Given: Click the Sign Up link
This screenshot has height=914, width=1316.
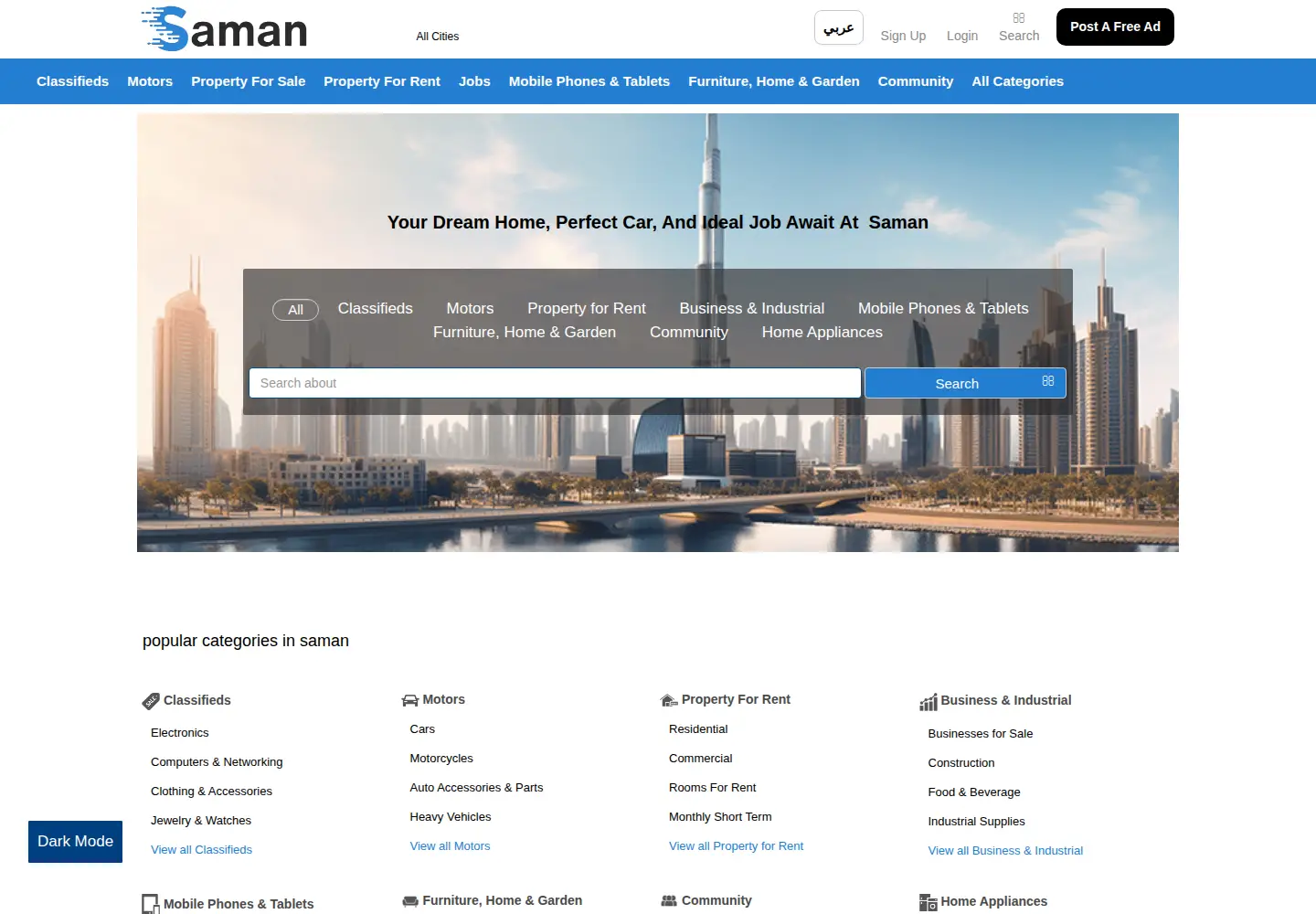Looking at the screenshot, I should (x=903, y=36).
